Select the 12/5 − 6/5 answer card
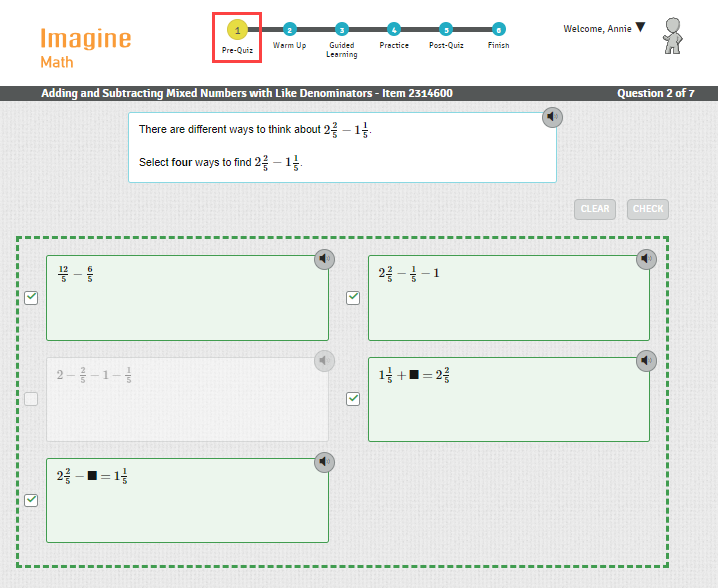 (187, 298)
